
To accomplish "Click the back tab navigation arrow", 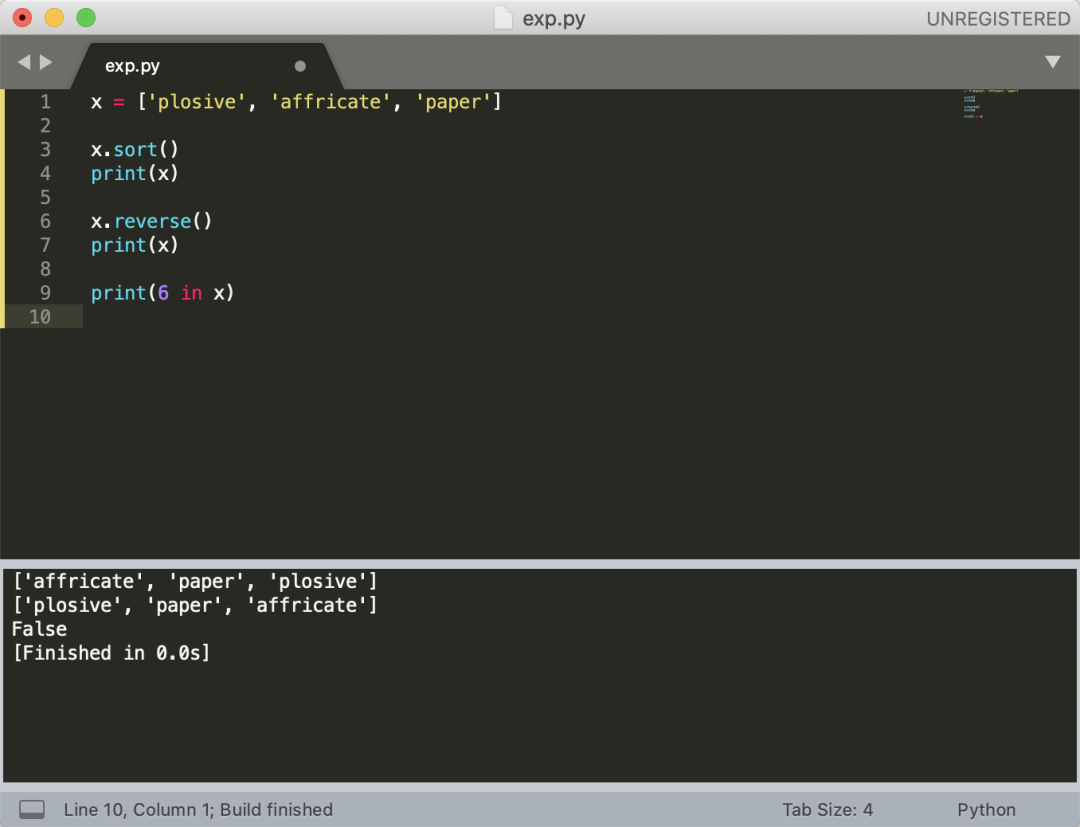I will [x=24, y=62].
